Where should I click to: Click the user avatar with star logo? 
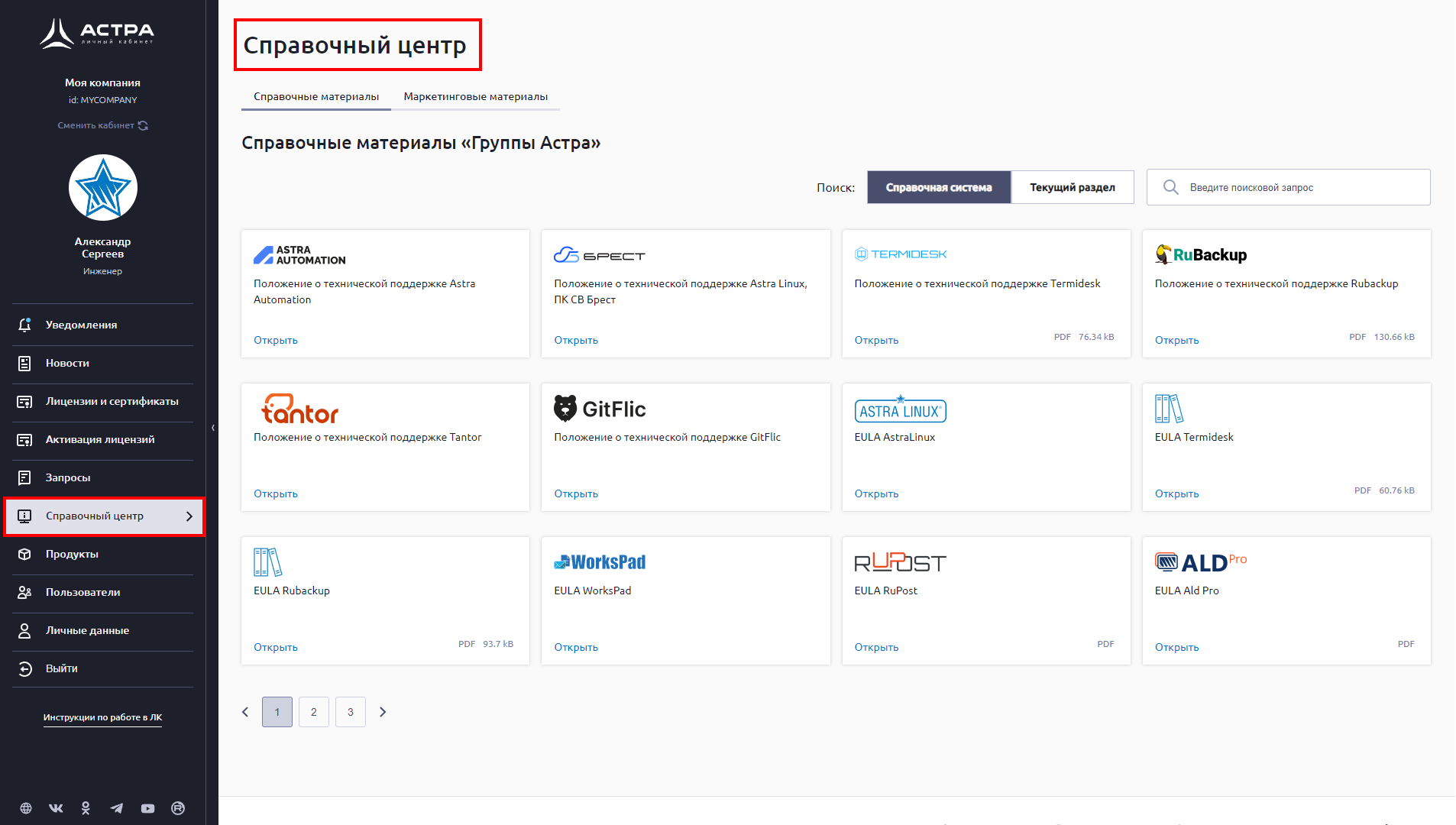pos(102,188)
